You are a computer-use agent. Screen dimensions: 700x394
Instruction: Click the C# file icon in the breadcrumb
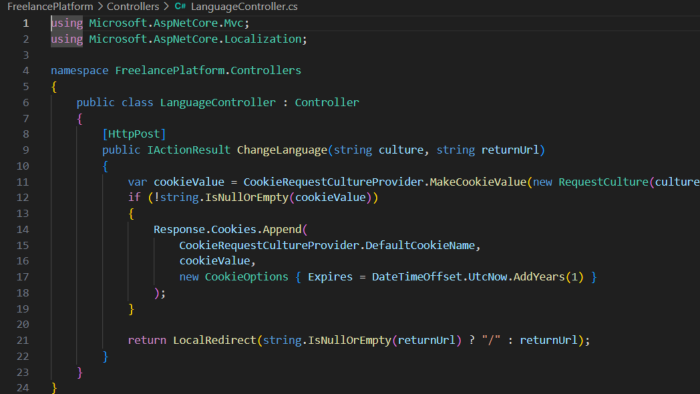pyautogui.click(x=180, y=6)
